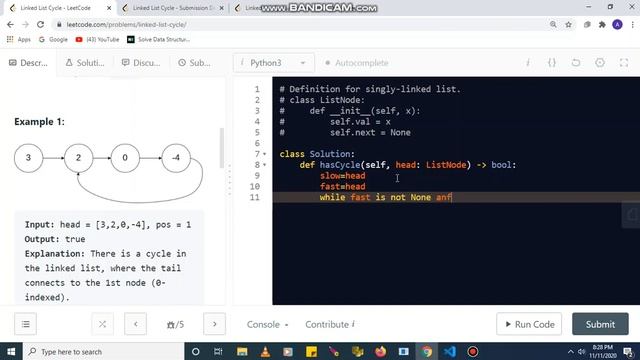Click the Bandicam record icon in taskbar

tap(473, 351)
